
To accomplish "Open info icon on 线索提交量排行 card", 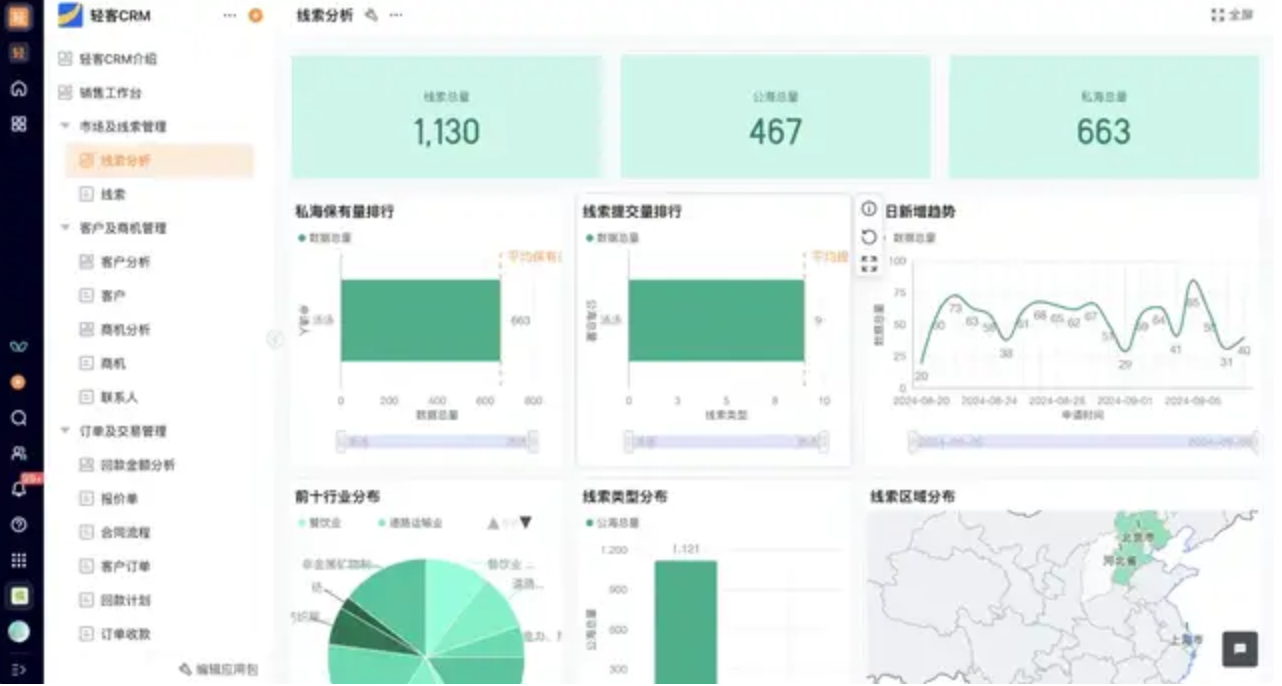I will [x=869, y=209].
